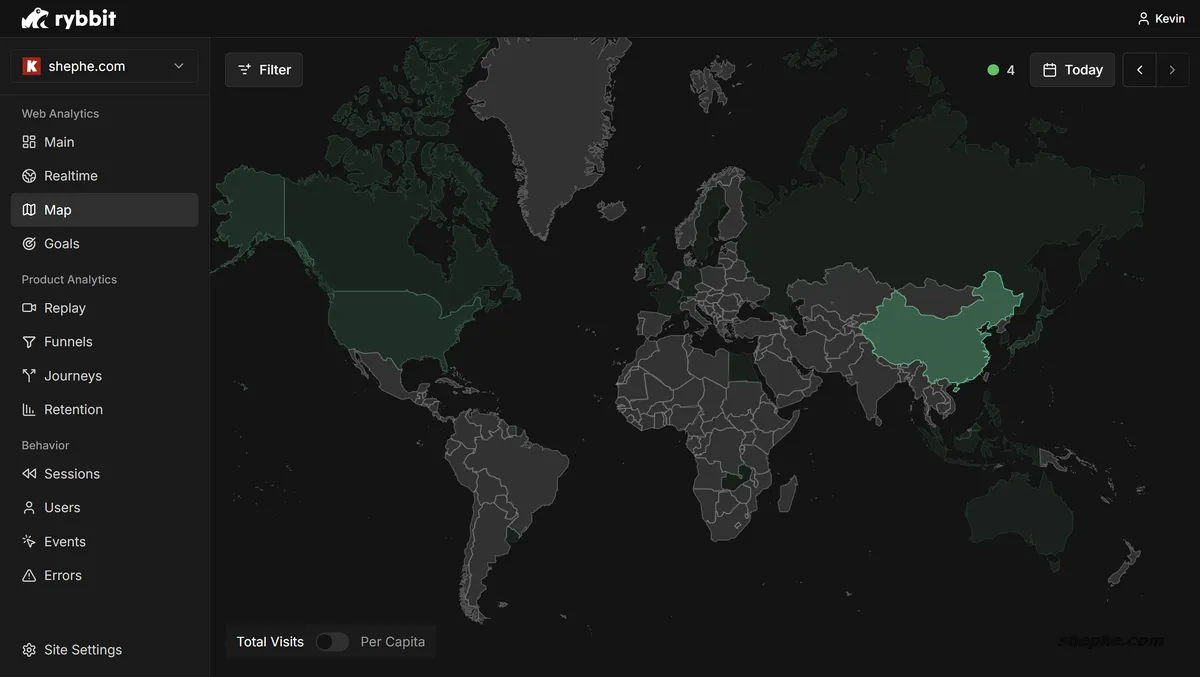Open the Events section
This screenshot has height=677, width=1200.
pyautogui.click(x=65, y=542)
